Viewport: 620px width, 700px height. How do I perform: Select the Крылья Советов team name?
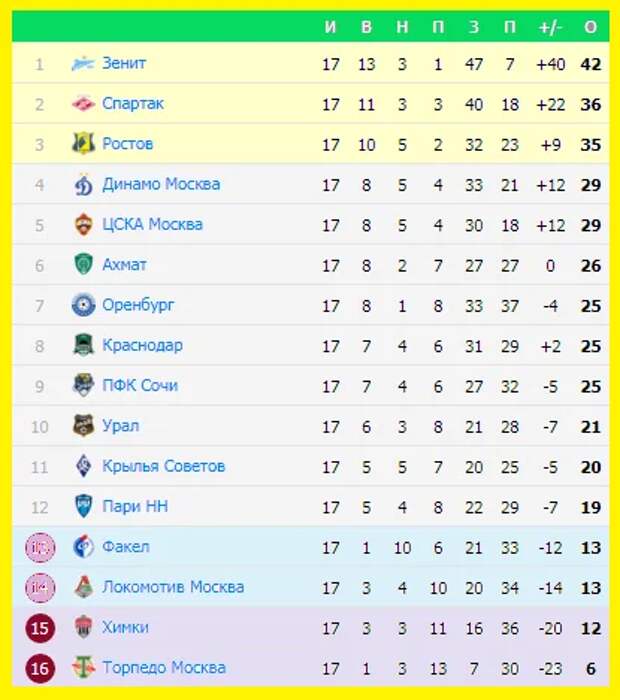(163, 466)
